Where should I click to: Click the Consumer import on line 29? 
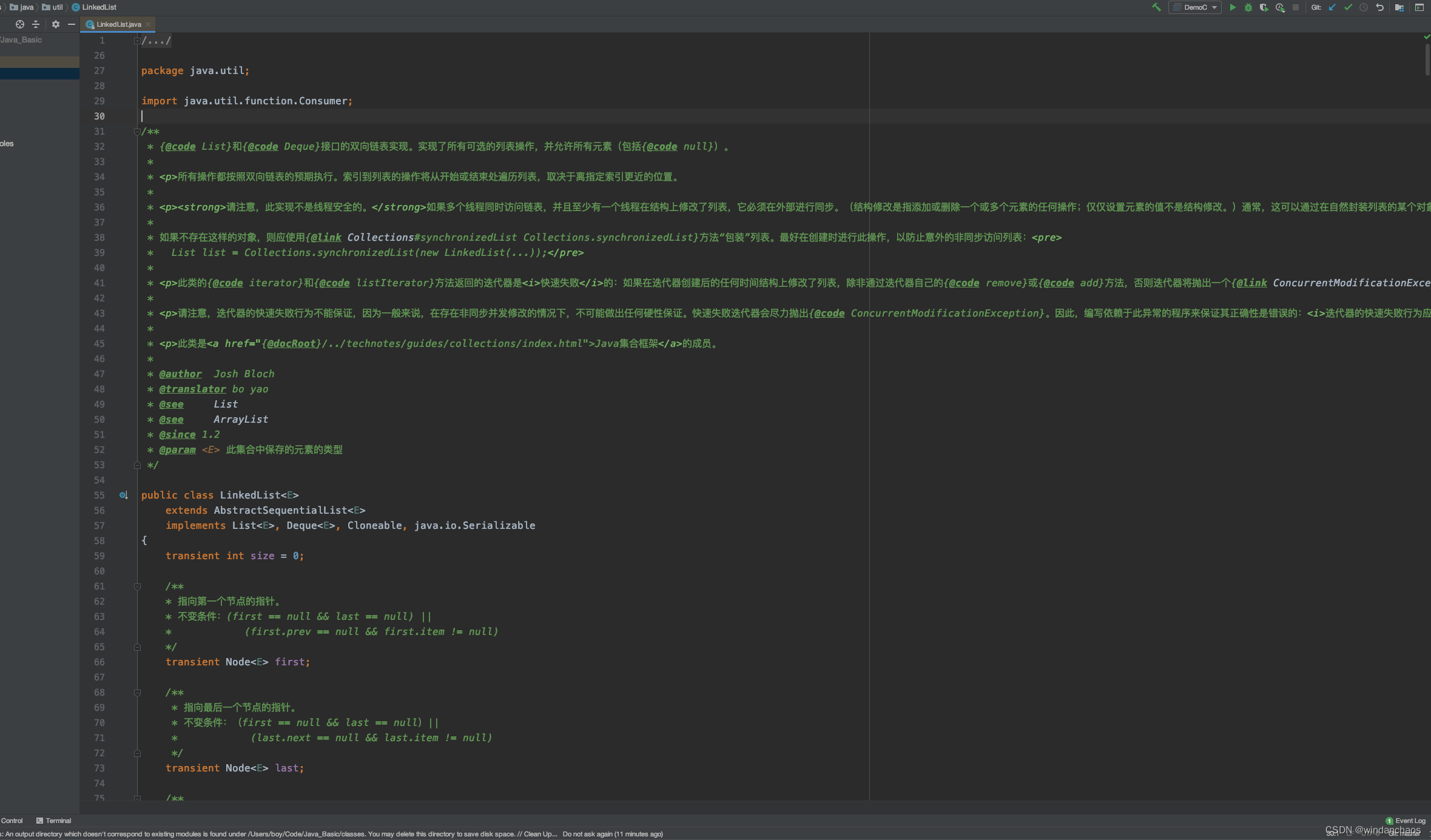tap(323, 101)
